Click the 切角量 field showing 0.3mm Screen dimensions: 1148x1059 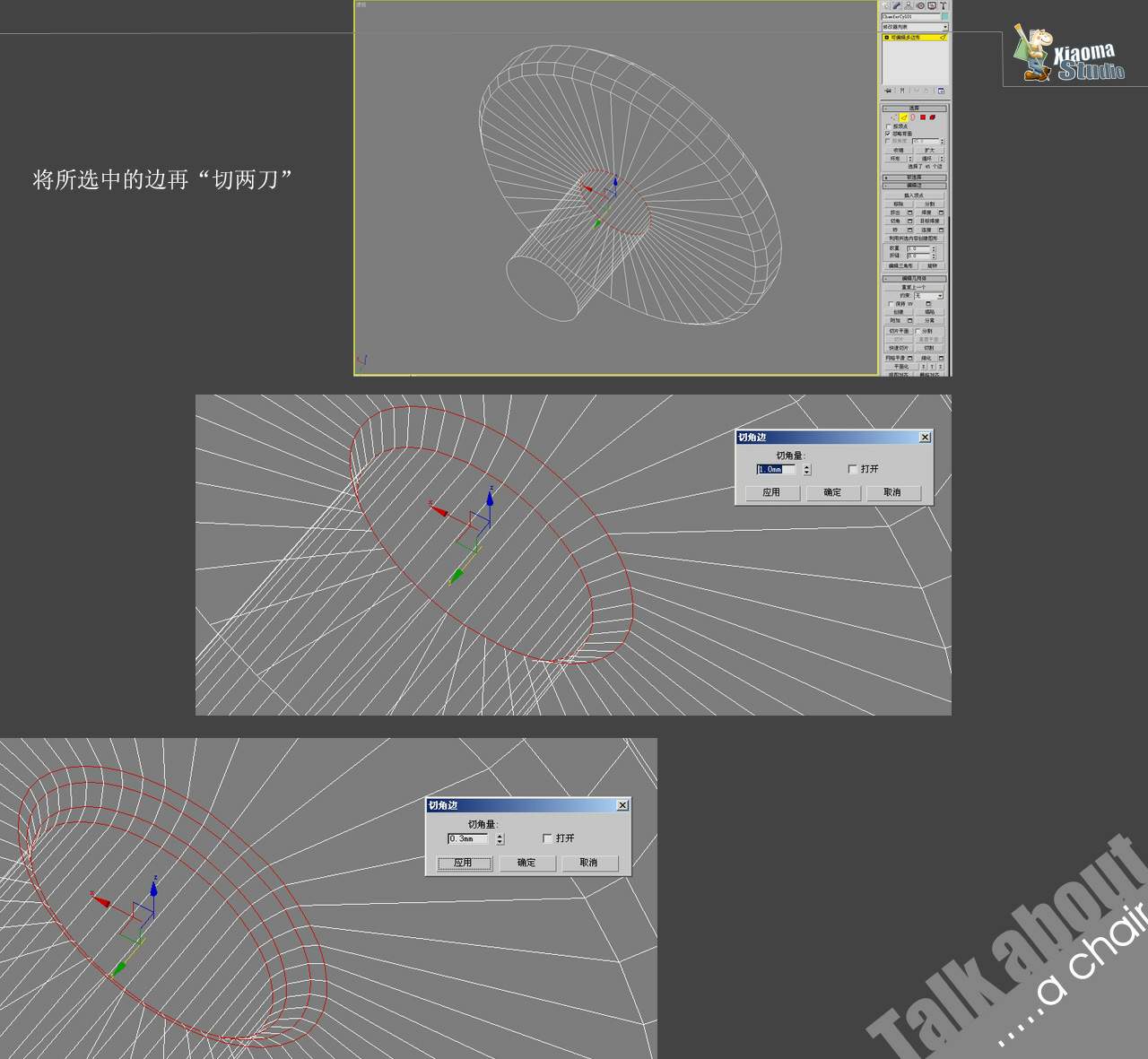point(468,839)
